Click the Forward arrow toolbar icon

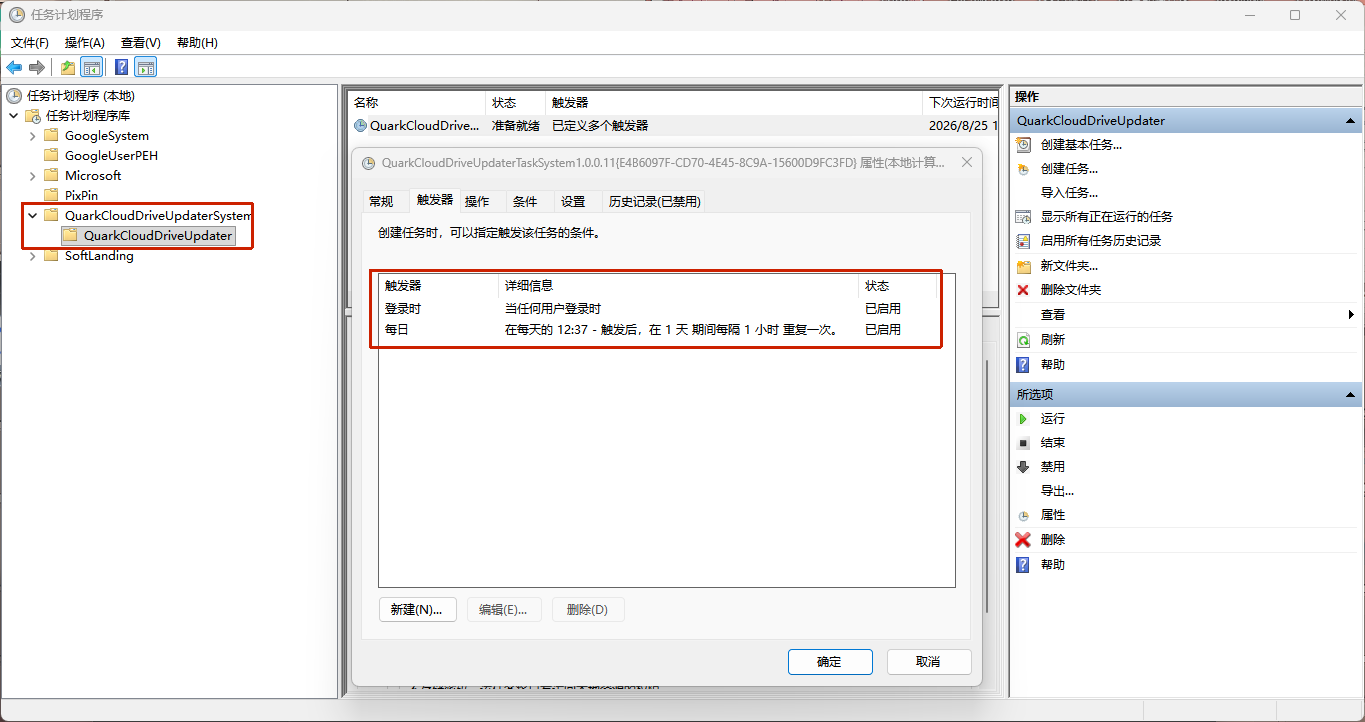[x=37, y=67]
